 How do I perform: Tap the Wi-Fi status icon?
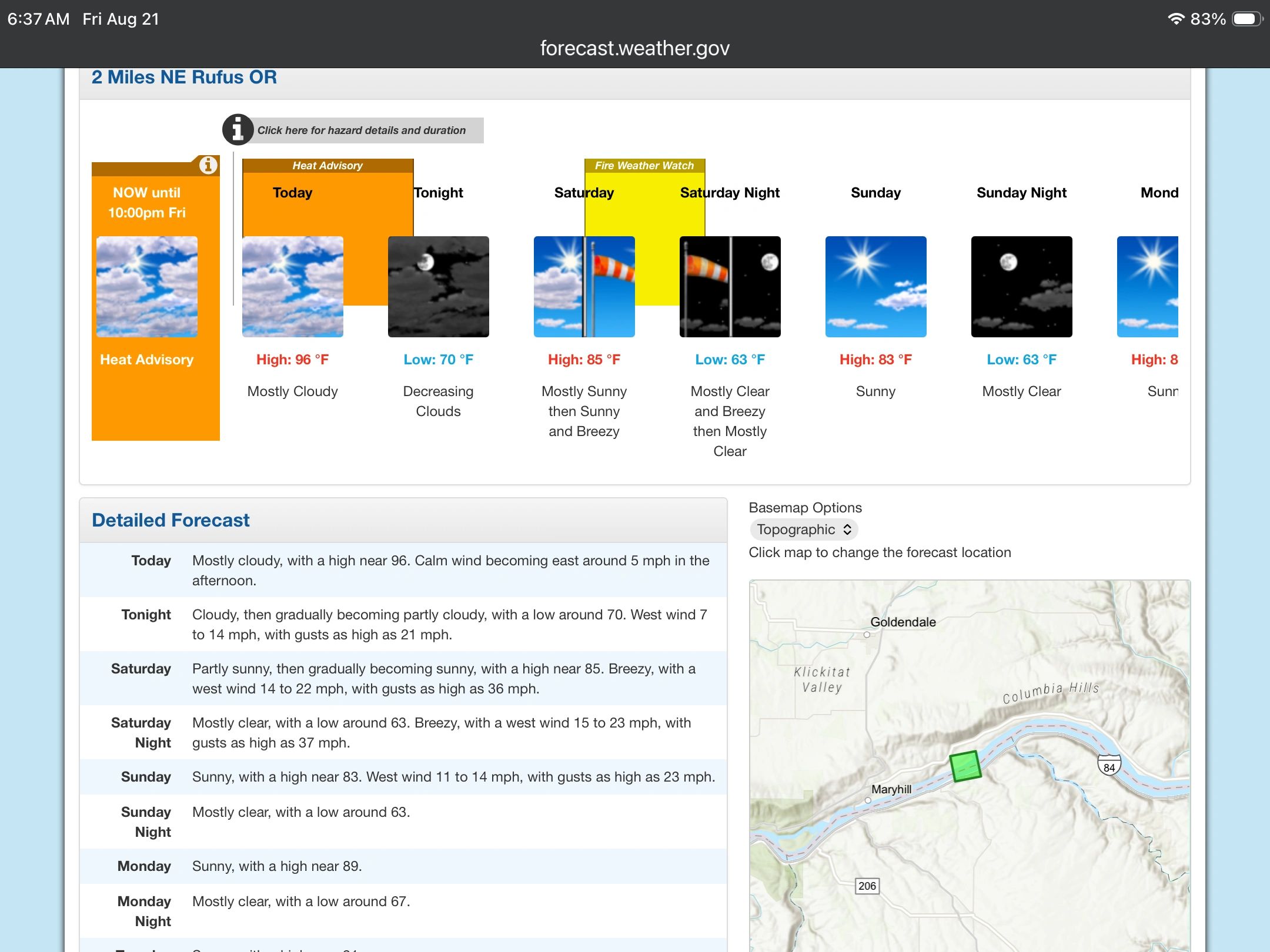[1176, 19]
